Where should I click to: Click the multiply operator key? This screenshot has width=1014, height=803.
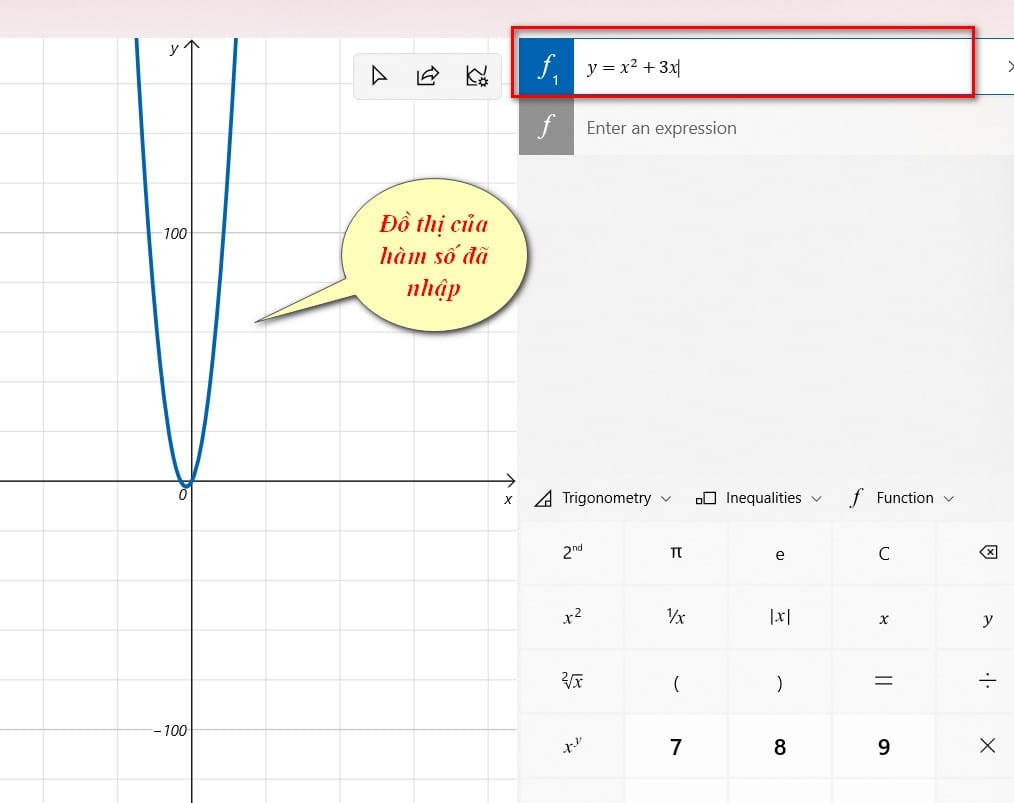[x=987, y=746]
